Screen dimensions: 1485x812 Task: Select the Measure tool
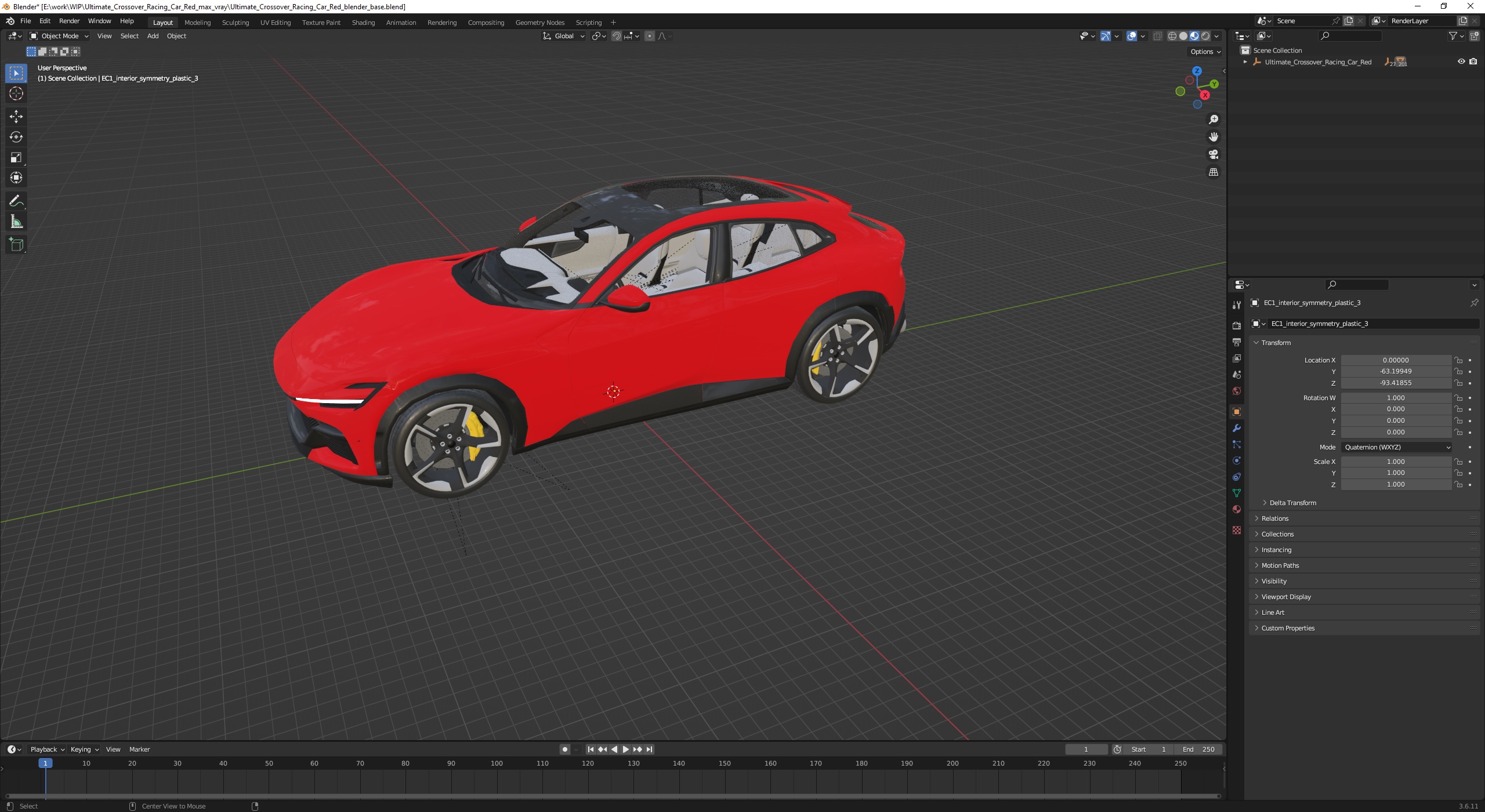tap(16, 222)
